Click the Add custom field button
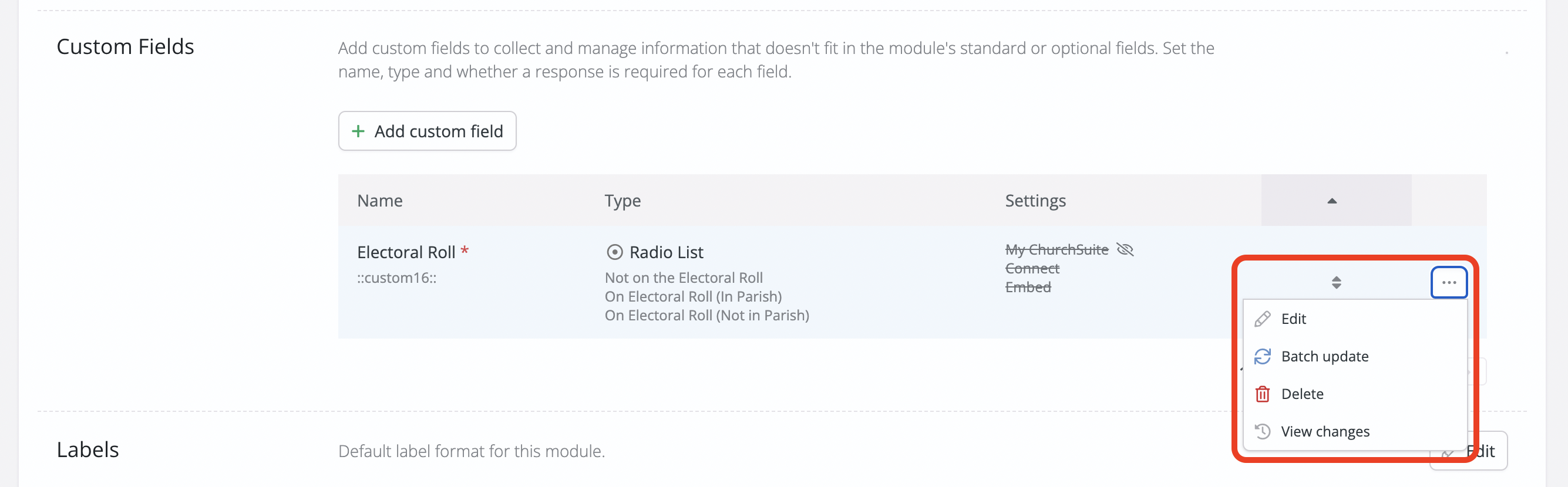1568x487 pixels. click(428, 131)
